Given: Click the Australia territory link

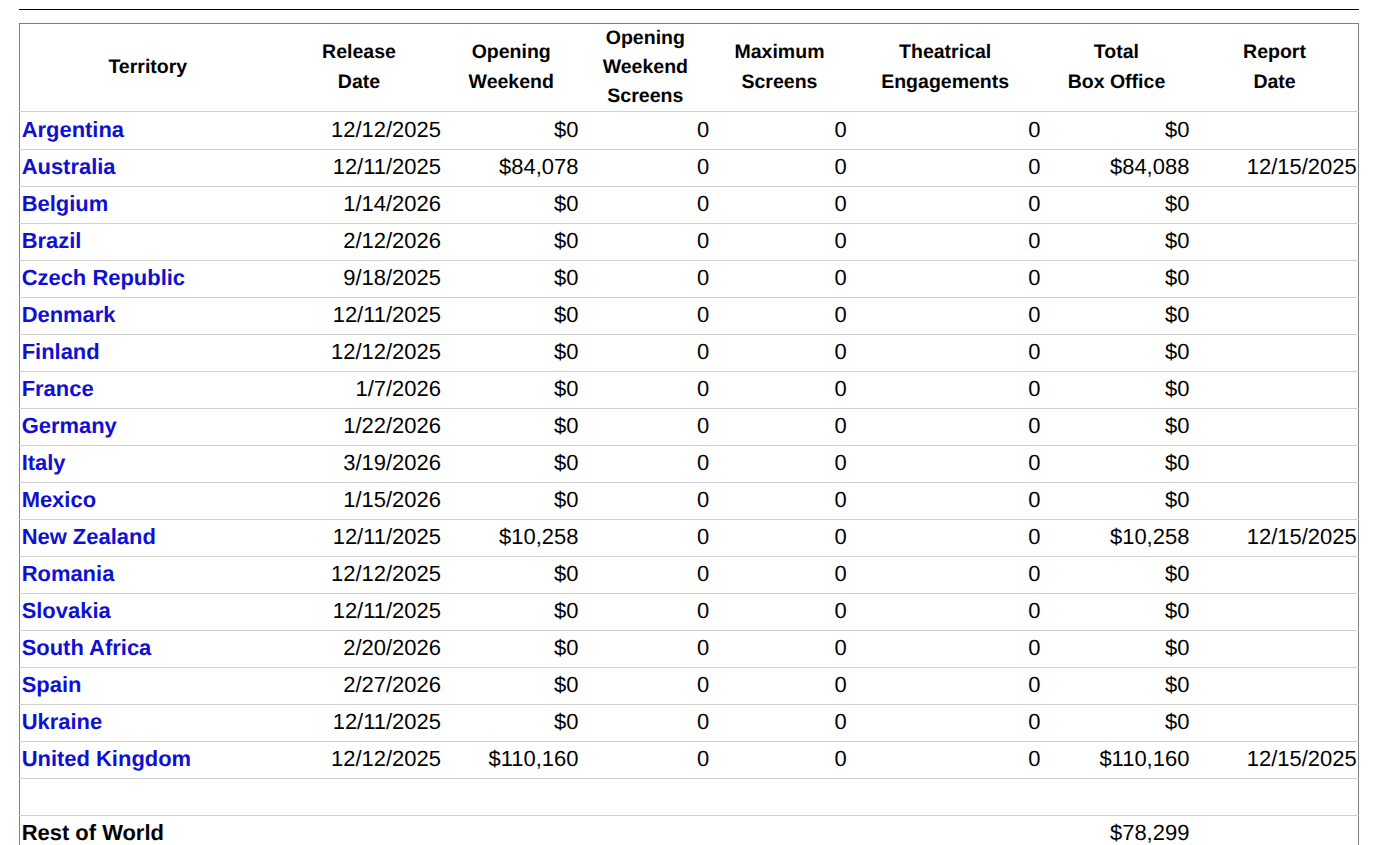Looking at the screenshot, I should point(68,167).
